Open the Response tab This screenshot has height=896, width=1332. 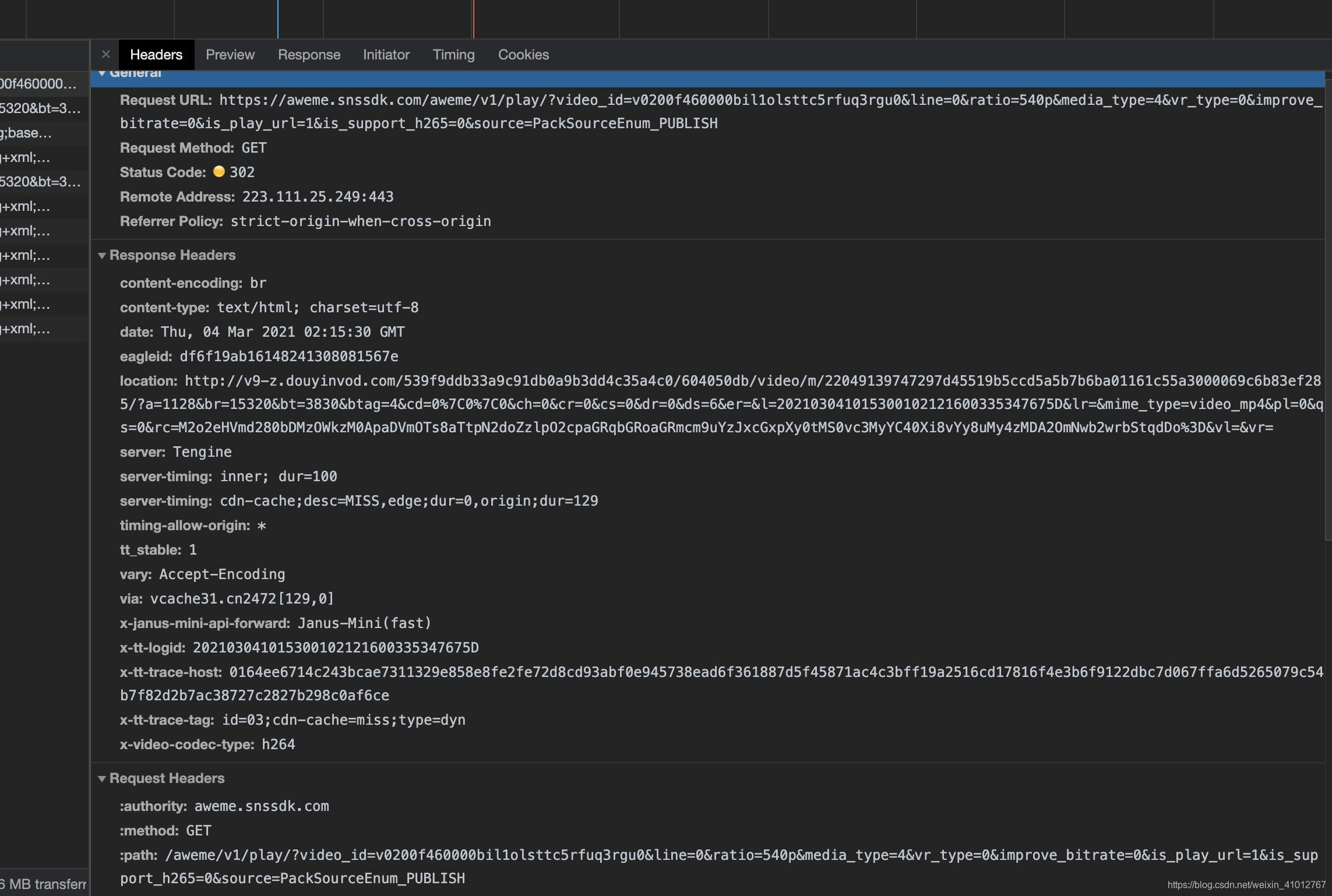309,55
